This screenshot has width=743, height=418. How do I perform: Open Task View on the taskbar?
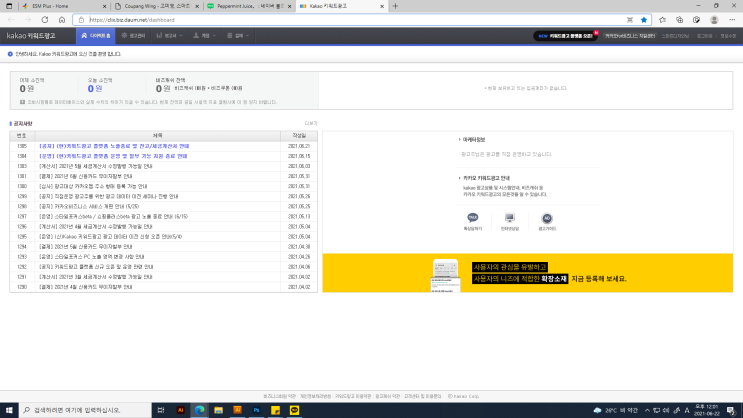pyautogui.click(x=161, y=410)
